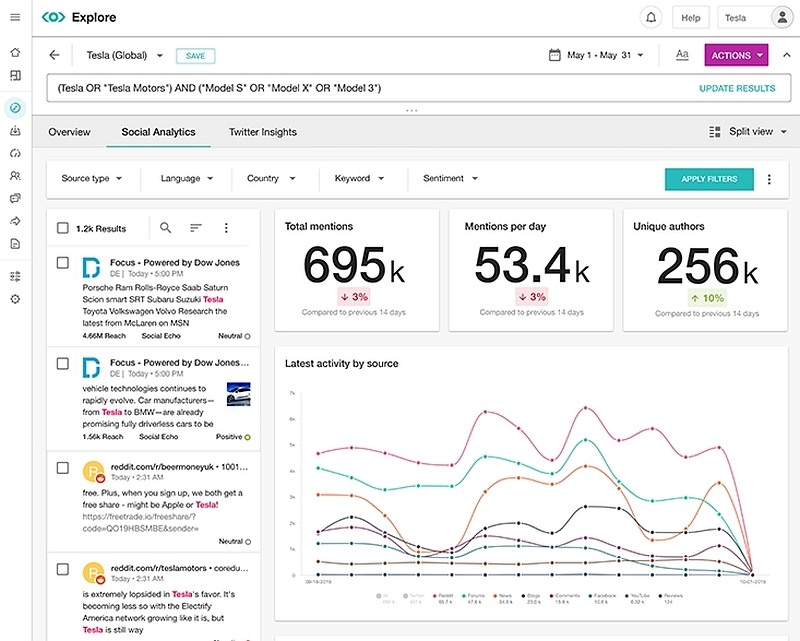Viewport: 800px width, 641px height.
Task: Toggle the YouTube series in chart legend
Action: 638,599
